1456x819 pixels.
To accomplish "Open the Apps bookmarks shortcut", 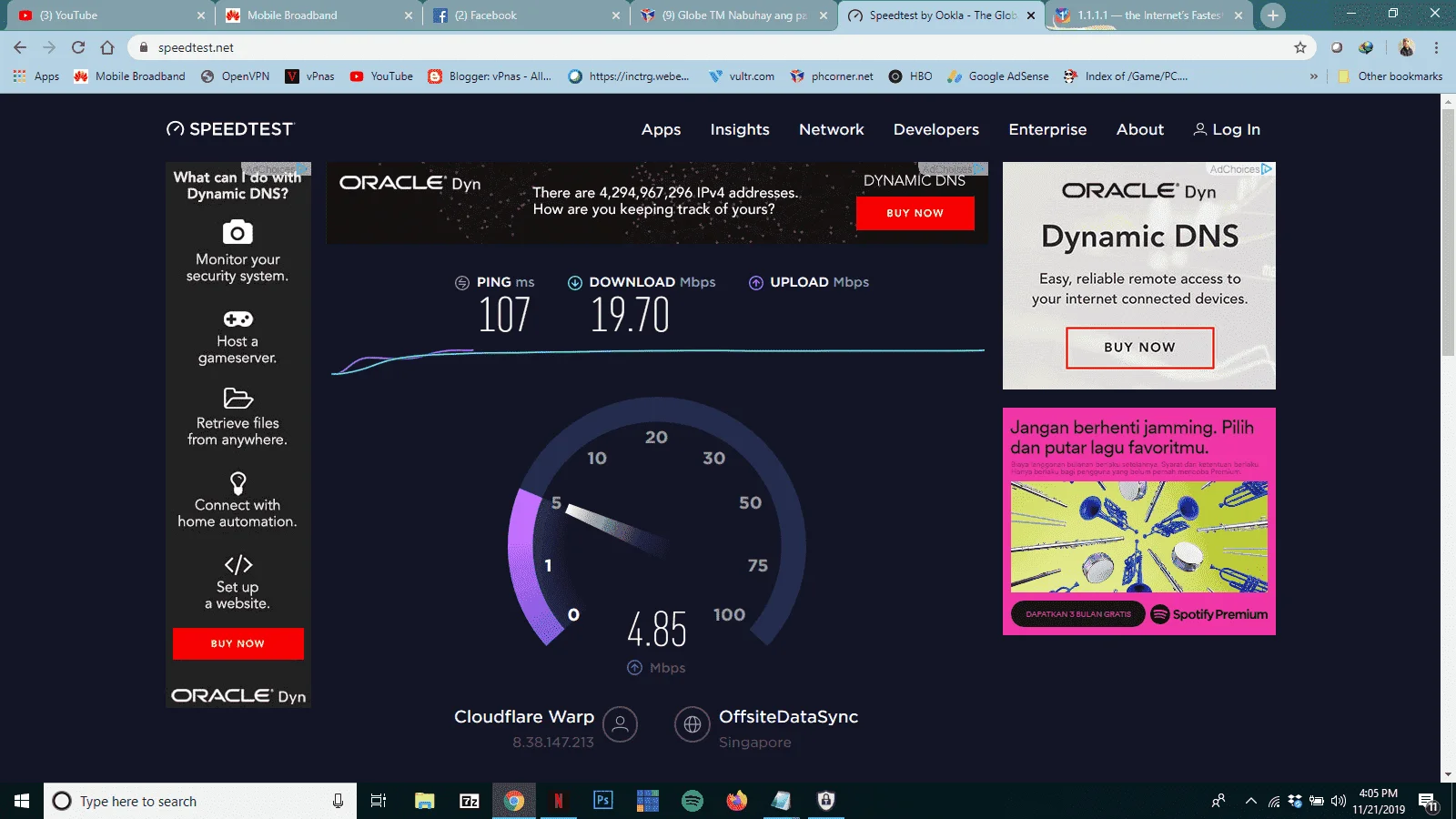I will pos(36,76).
